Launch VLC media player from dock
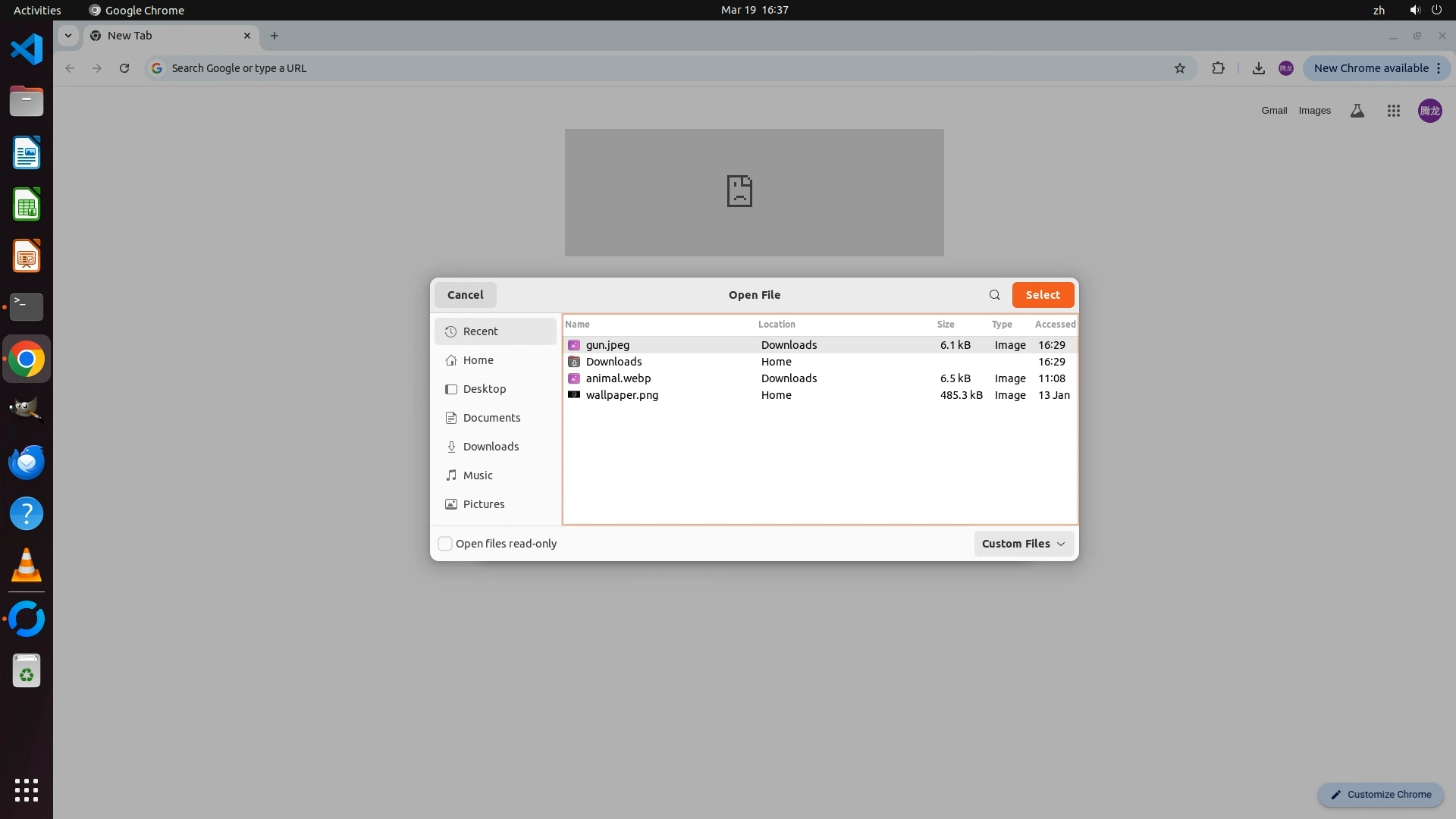 pos(27,566)
